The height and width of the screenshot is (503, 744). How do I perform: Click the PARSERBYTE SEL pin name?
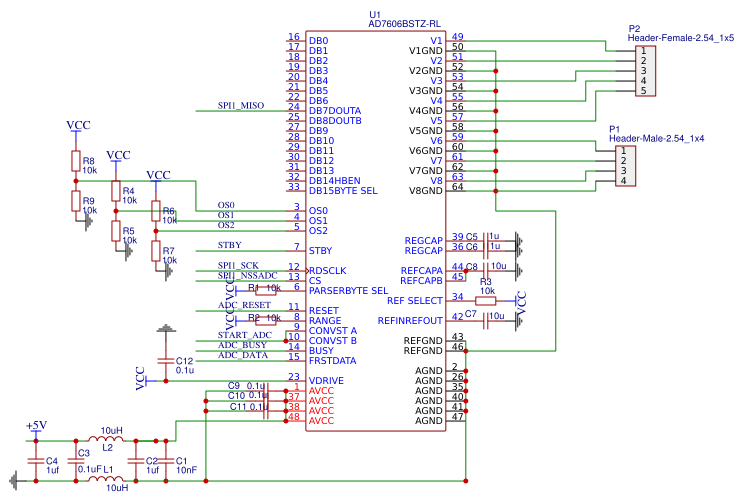[348, 291]
